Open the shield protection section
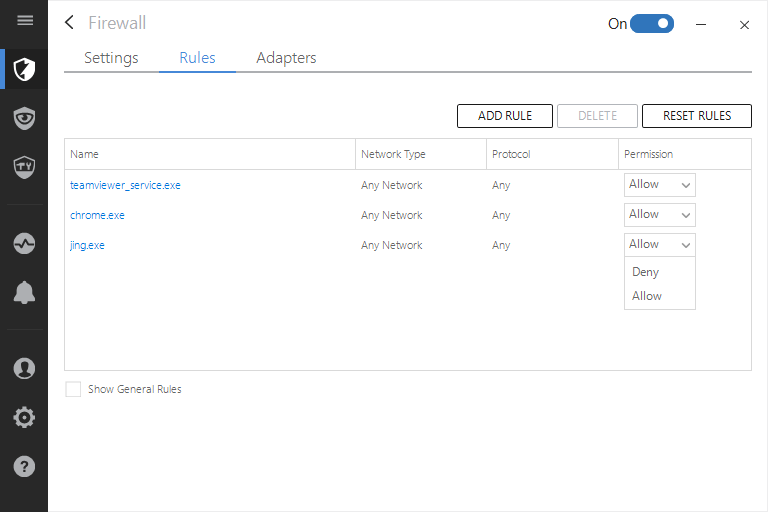Viewport: 768px width, 512px height. 24,70
